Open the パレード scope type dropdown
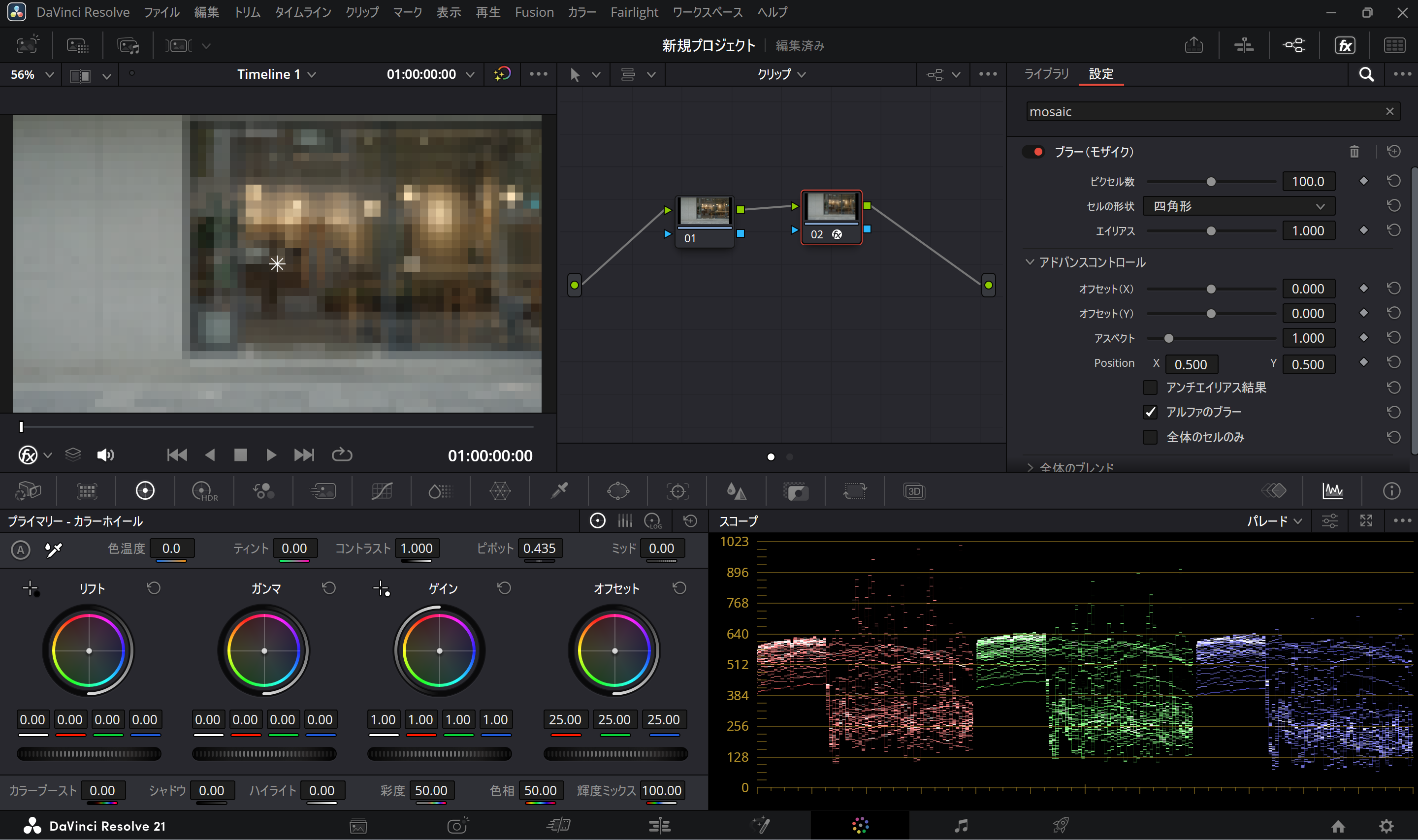The width and height of the screenshot is (1418, 840). click(x=1275, y=521)
